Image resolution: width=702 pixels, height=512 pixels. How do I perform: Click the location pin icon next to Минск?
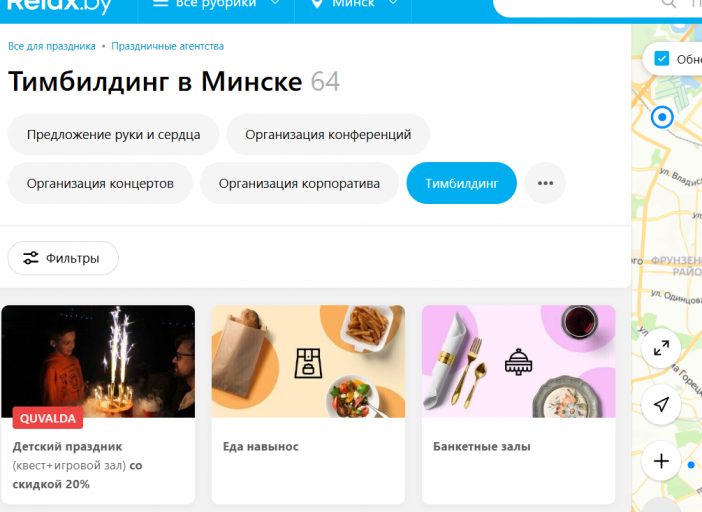click(x=317, y=4)
